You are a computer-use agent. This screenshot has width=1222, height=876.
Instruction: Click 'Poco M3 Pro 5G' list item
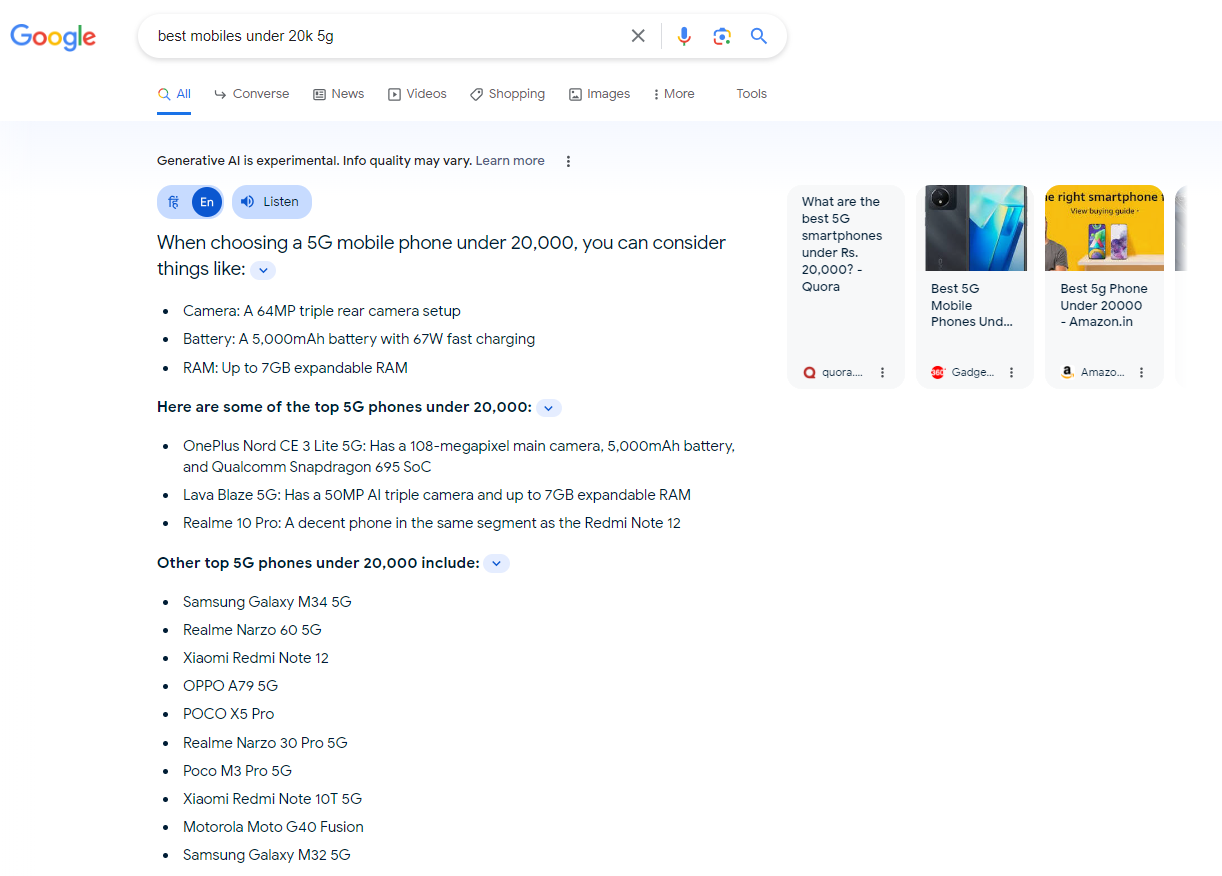pyautogui.click(x=237, y=771)
